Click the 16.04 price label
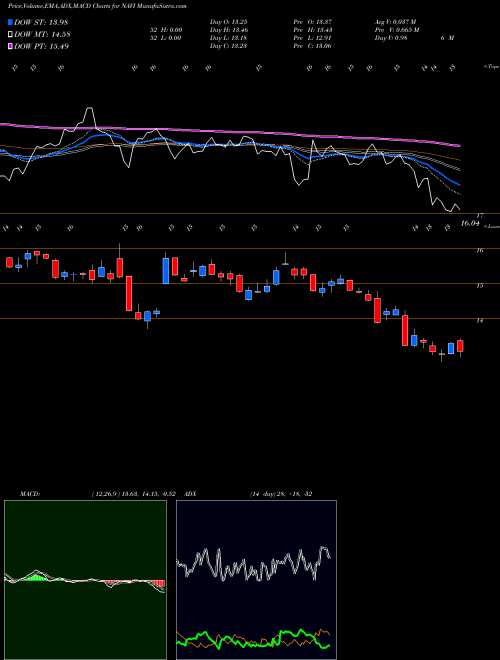This screenshot has height=660, width=500. [470, 224]
